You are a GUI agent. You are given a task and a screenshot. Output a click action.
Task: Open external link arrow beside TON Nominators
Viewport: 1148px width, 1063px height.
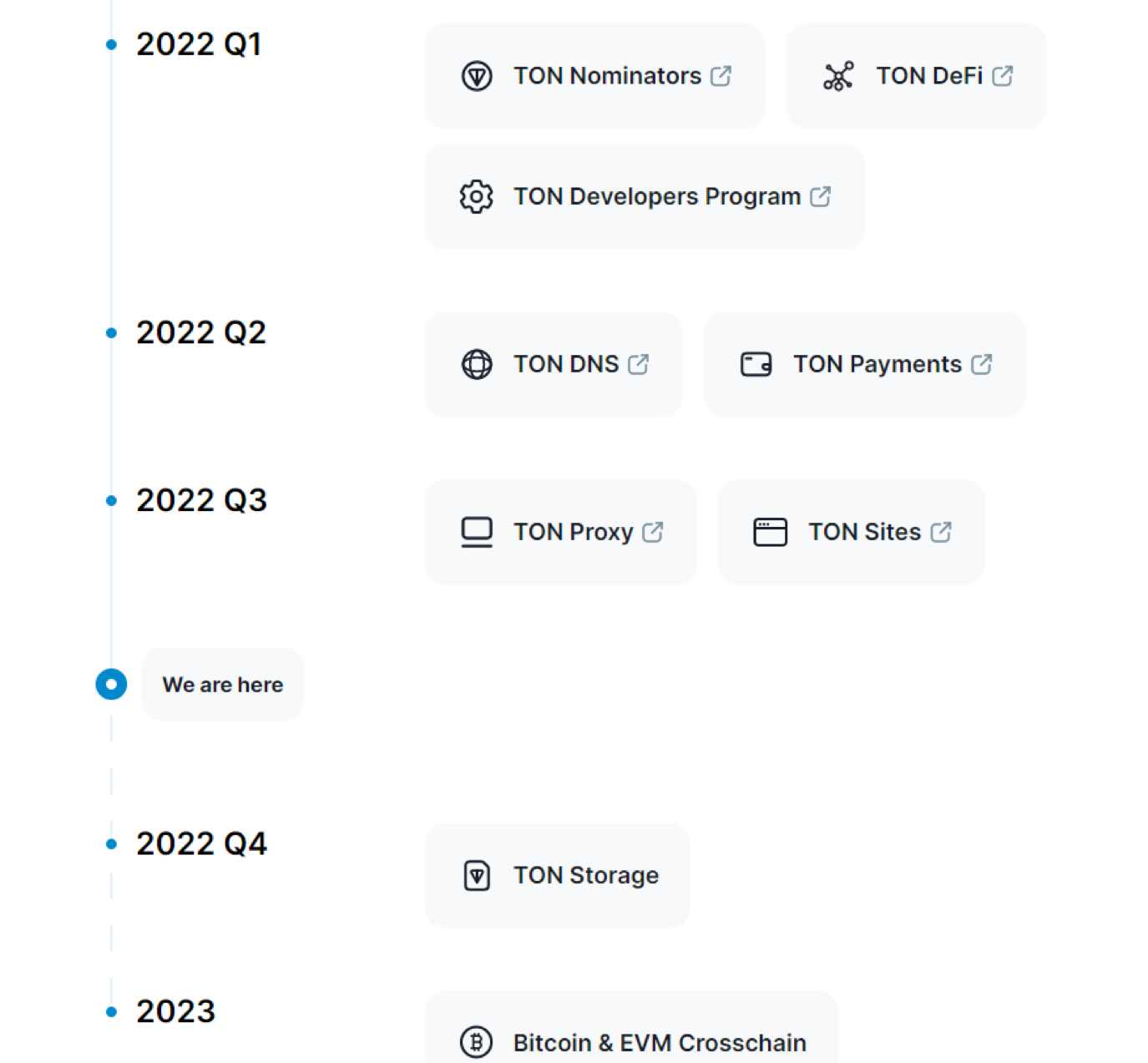coord(721,76)
